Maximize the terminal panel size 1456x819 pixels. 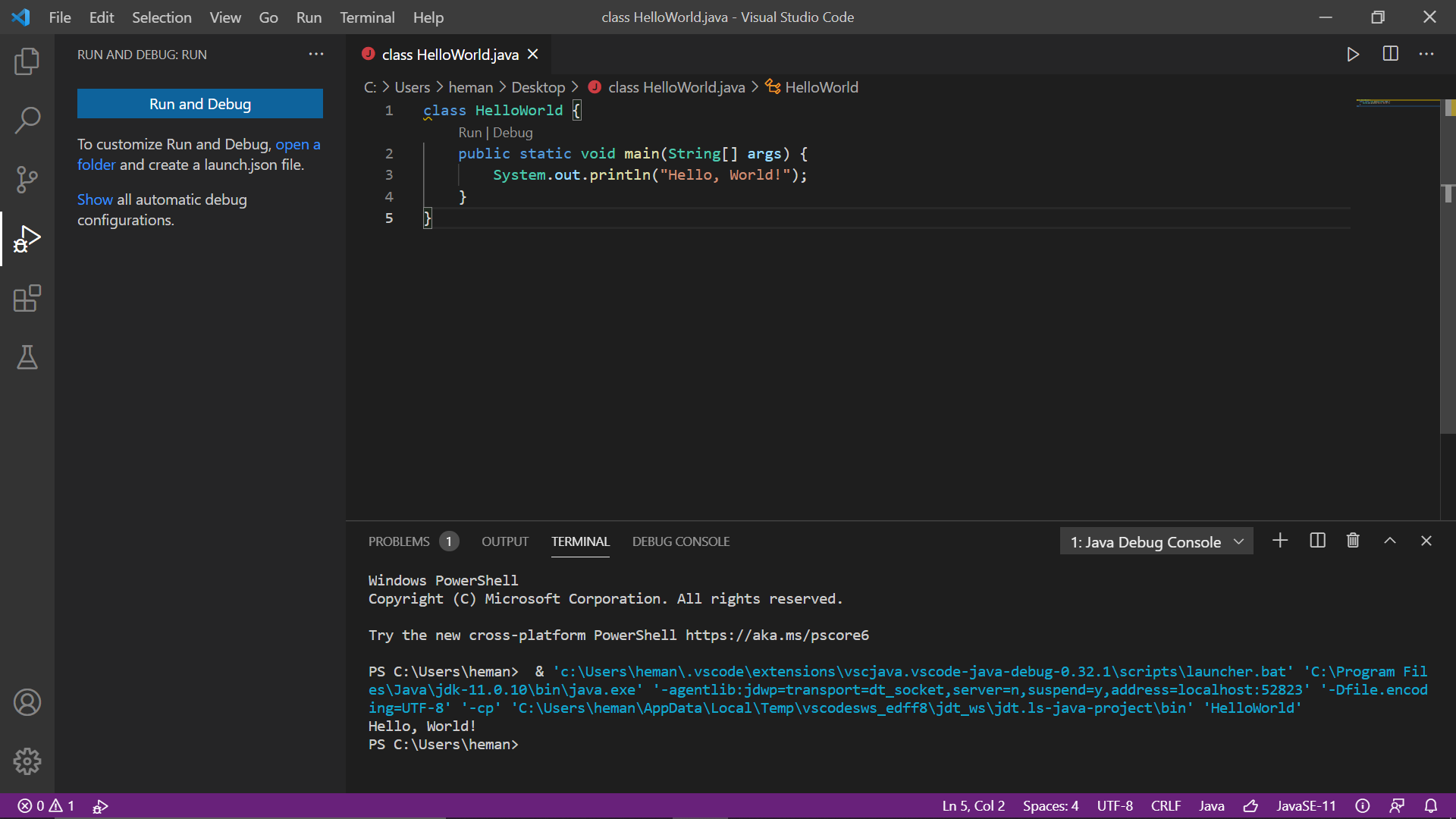pos(1390,541)
